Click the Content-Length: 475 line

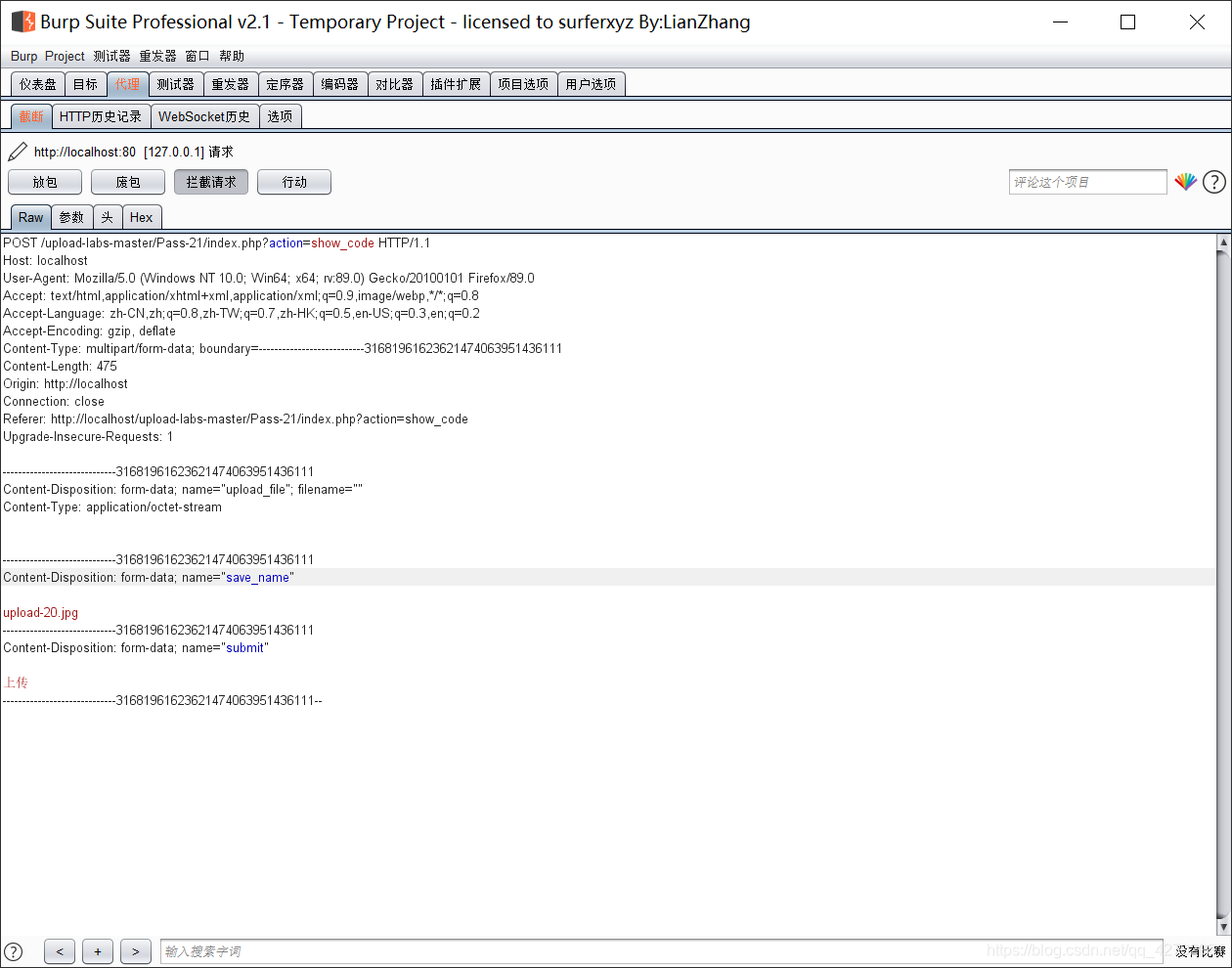click(x=60, y=367)
